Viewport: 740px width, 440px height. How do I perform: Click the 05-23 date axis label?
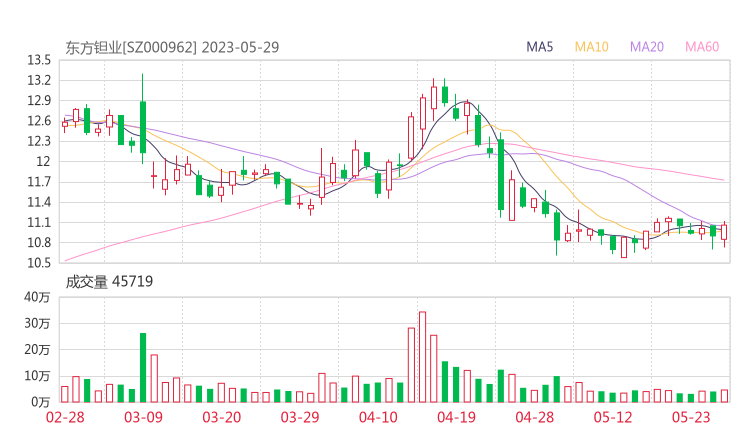691,417
